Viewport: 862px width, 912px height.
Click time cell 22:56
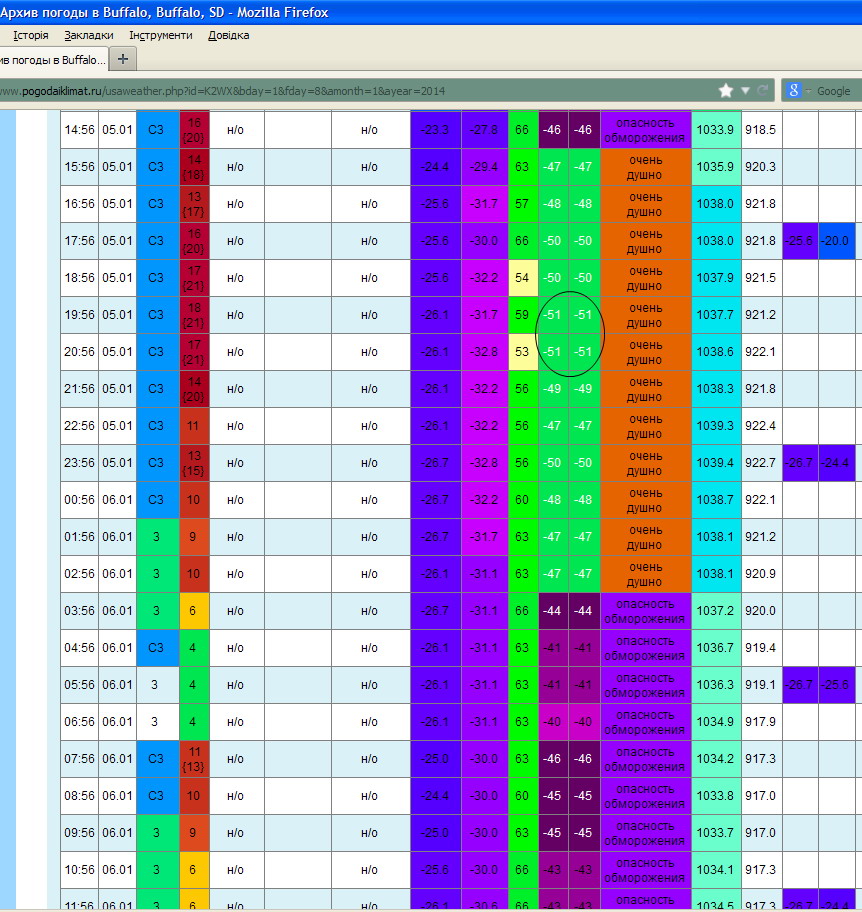(x=79, y=426)
